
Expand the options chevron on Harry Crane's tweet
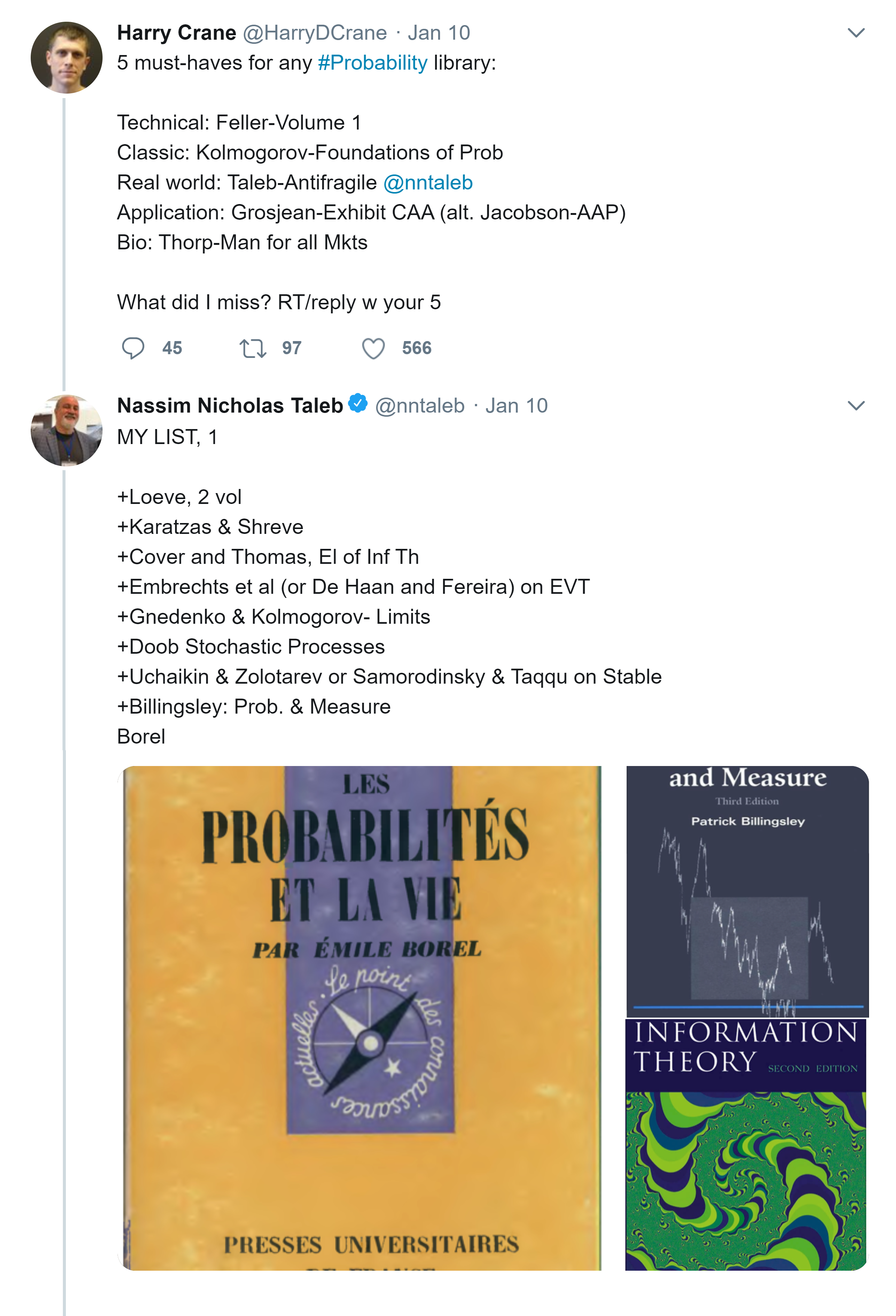[x=856, y=33]
